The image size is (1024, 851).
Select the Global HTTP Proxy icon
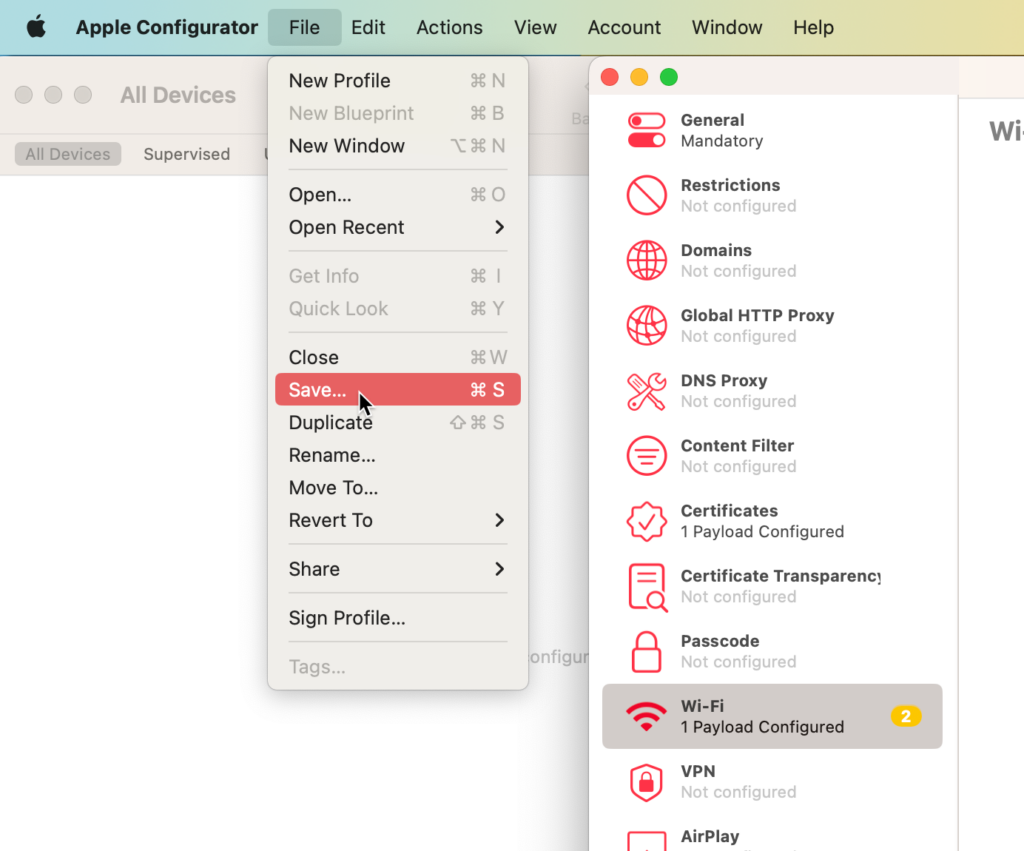click(x=646, y=326)
